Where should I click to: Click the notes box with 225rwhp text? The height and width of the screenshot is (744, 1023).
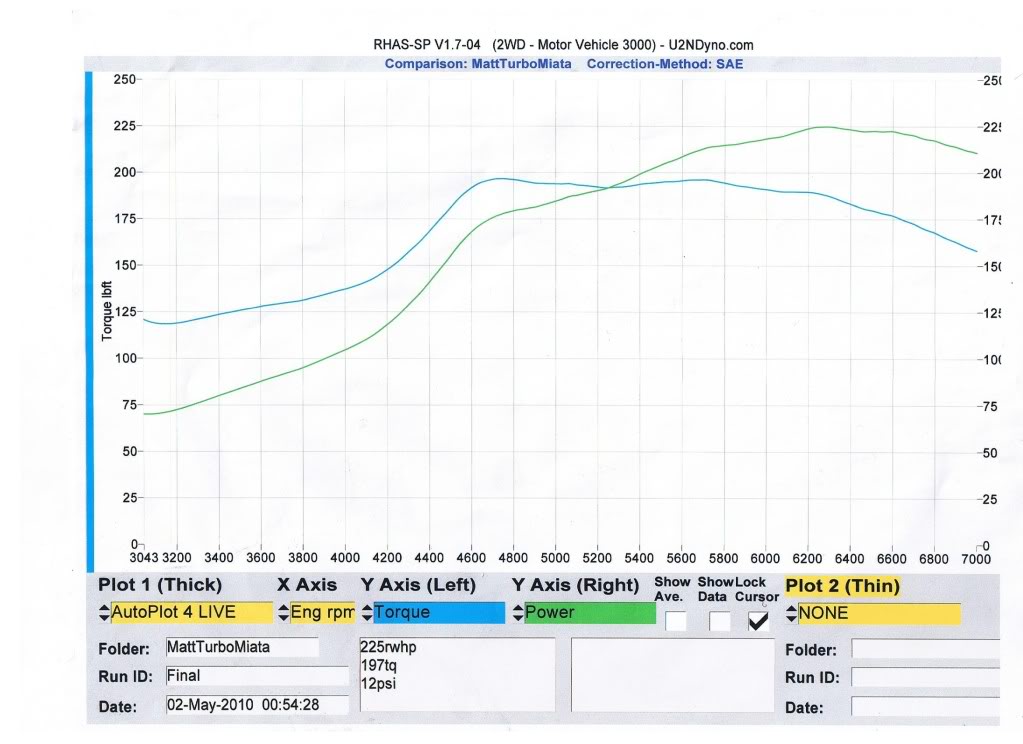coord(457,674)
